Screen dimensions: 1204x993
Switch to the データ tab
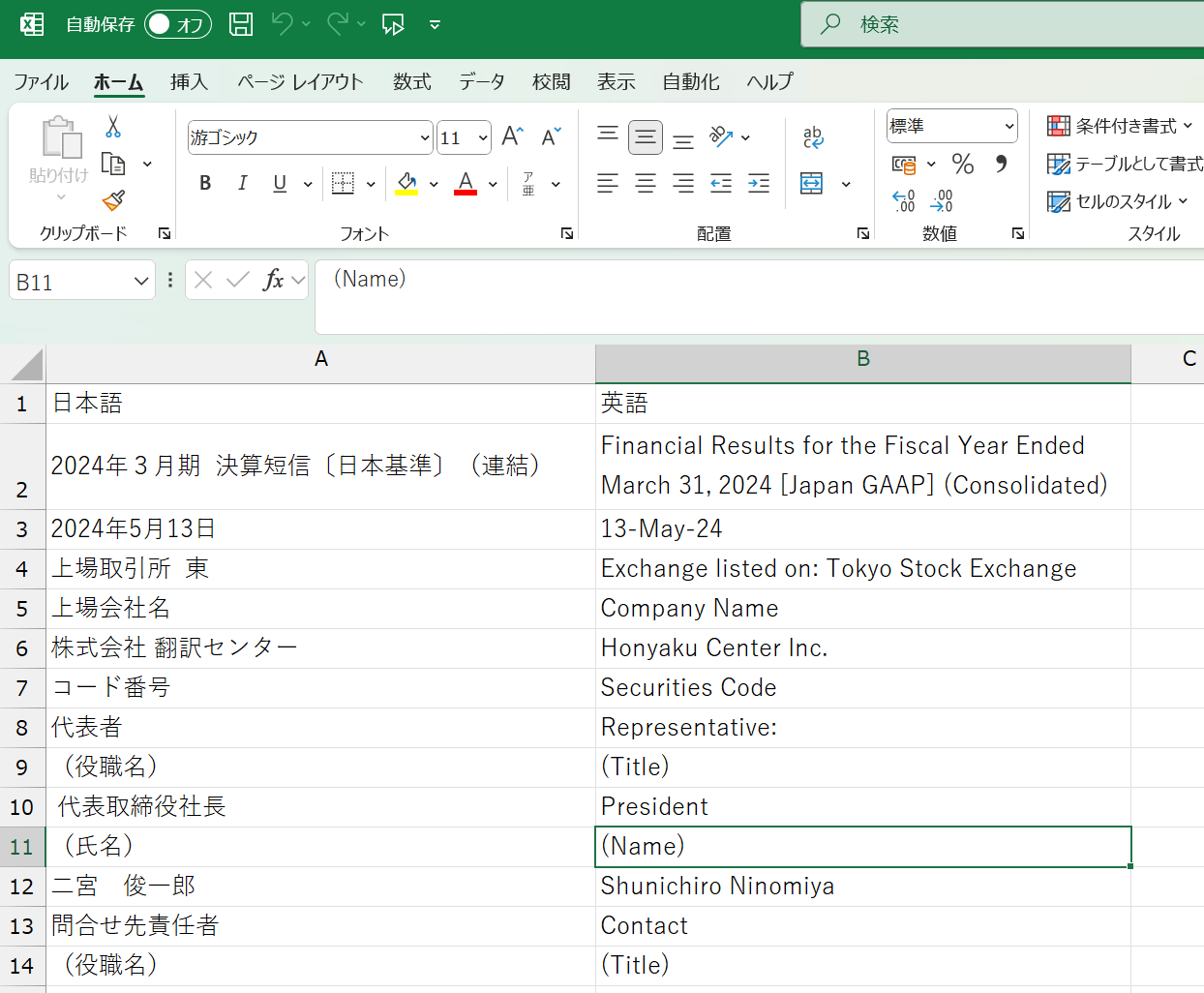(482, 82)
